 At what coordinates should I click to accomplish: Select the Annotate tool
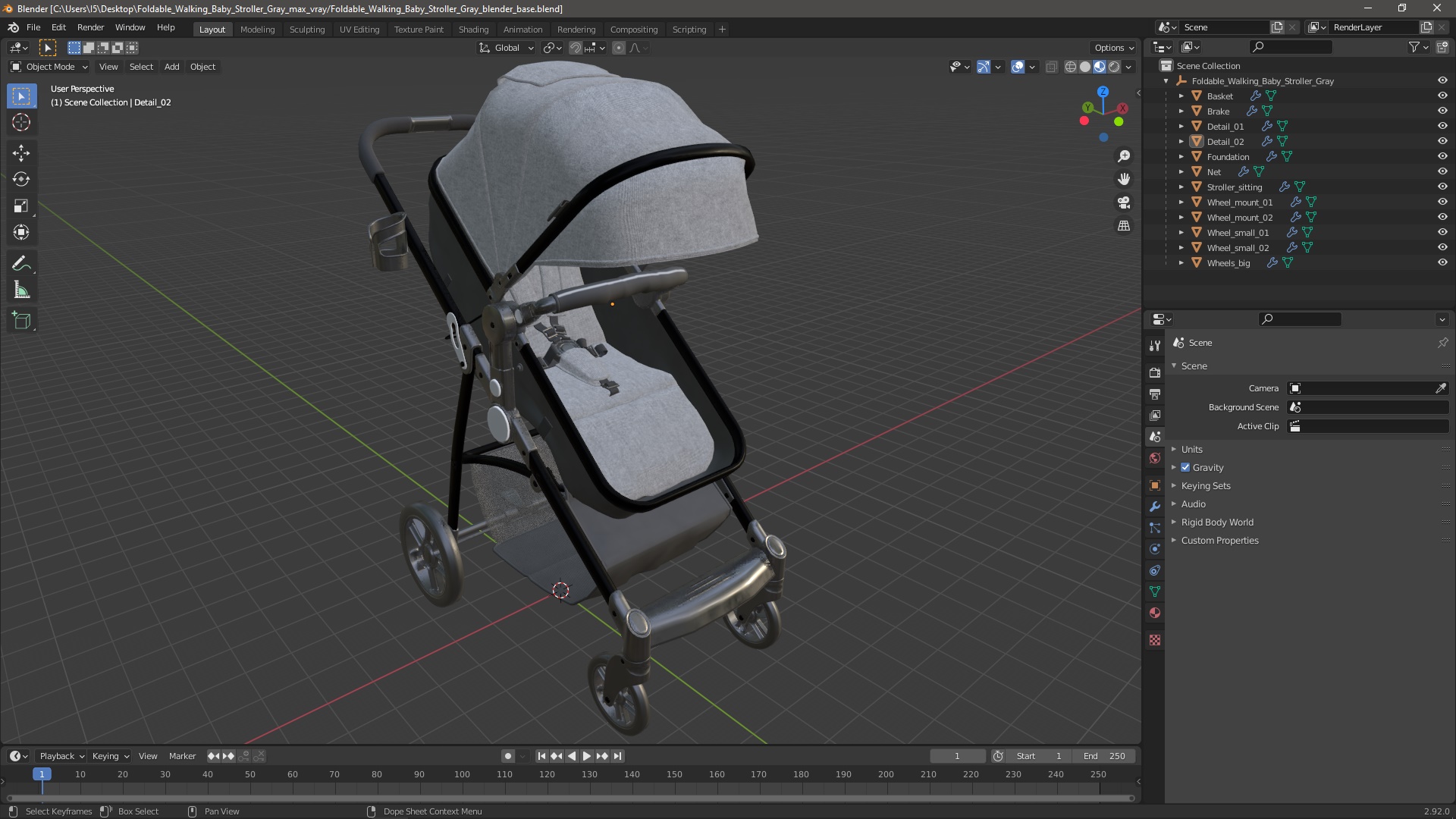pos(21,264)
